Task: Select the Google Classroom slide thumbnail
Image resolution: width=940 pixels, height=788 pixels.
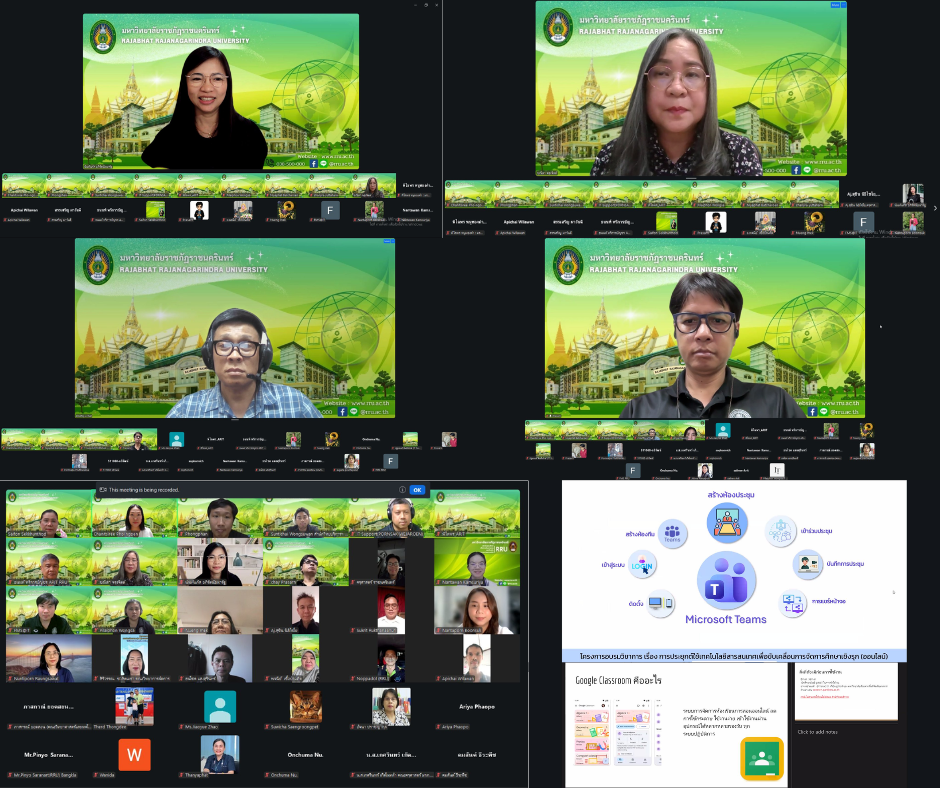Action: 675,727
